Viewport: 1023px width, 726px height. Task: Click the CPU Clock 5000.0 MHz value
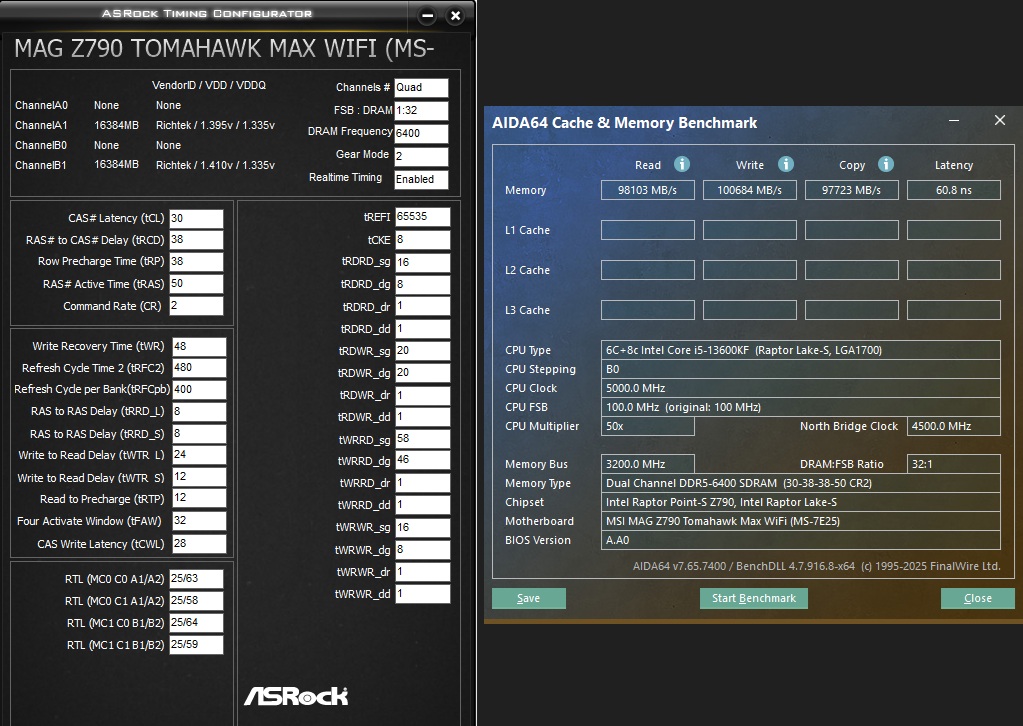pyautogui.click(x=801, y=388)
